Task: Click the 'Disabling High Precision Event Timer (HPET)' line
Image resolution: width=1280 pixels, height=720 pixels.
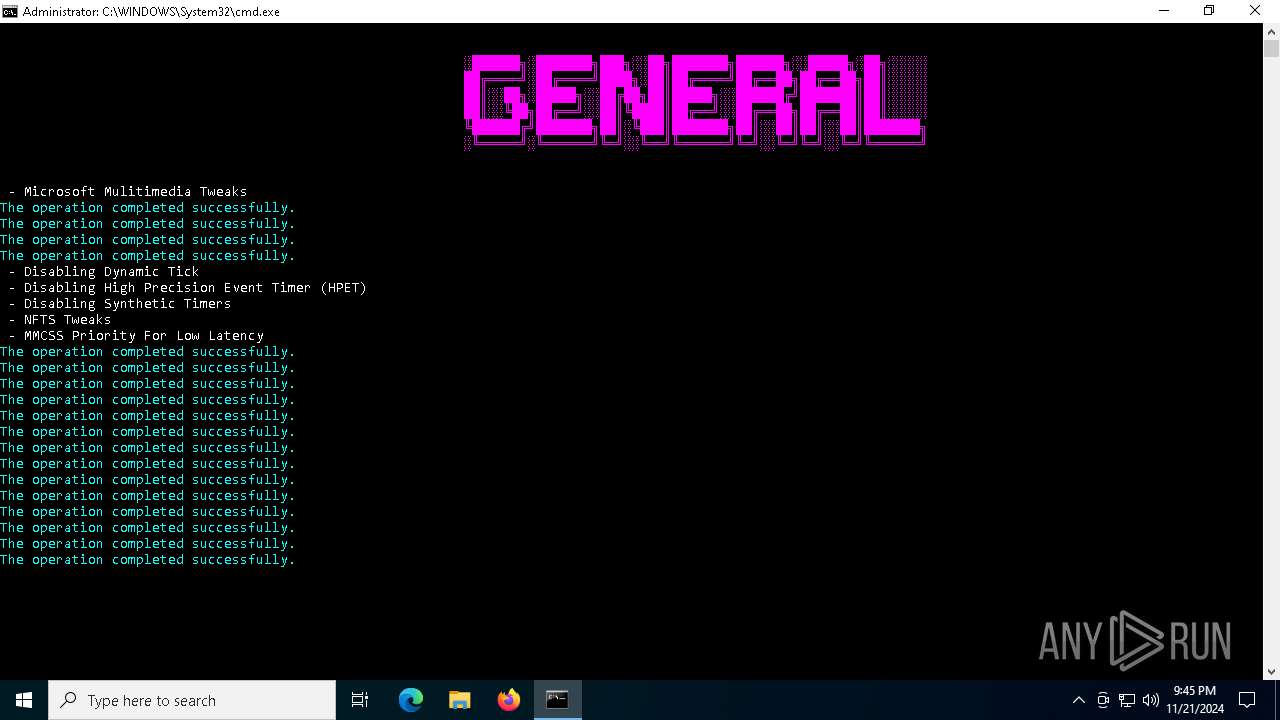Action: point(188,287)
